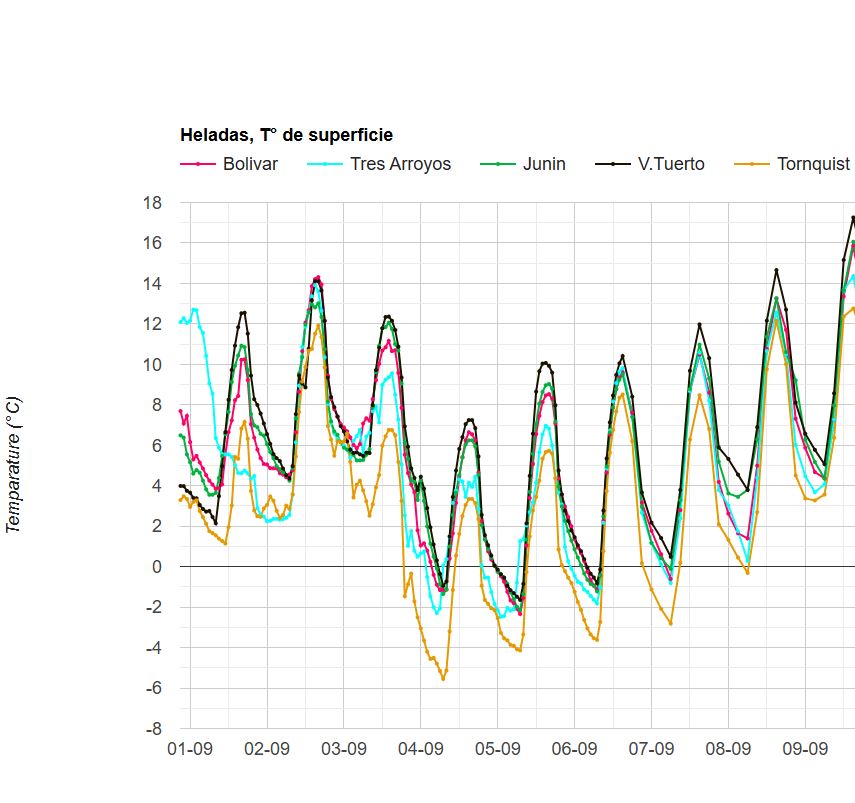
Task: Toggle the Tornquist legend entry
Action: (x=792, y=164)
